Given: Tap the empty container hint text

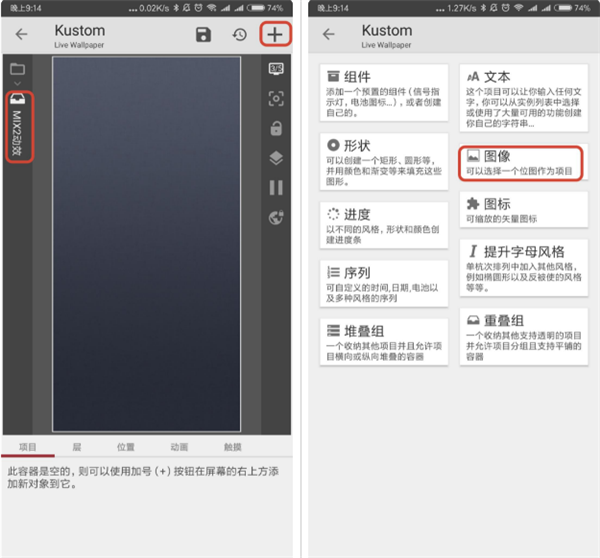Looking at the screenshot, I should (x=142, y=477).
